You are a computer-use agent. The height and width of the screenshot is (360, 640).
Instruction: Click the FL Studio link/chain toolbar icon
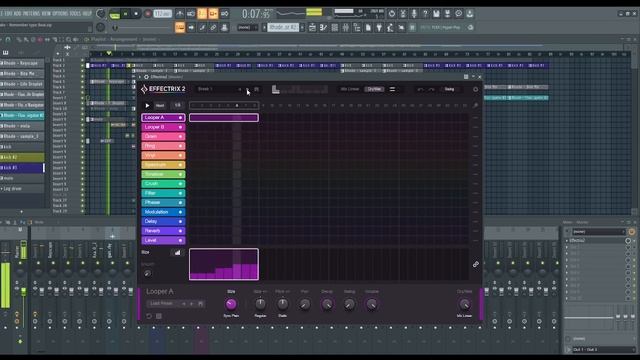(x=213, y=27)
